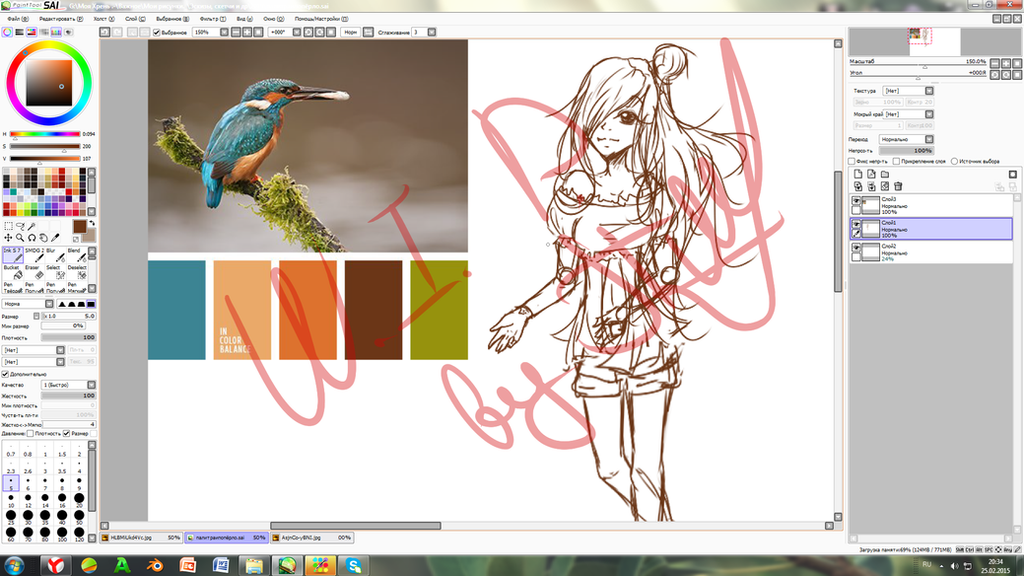Show the RGB sliders panel
Image resolution: width=1024 pixels, height=576 pixels.
[19, 31]
